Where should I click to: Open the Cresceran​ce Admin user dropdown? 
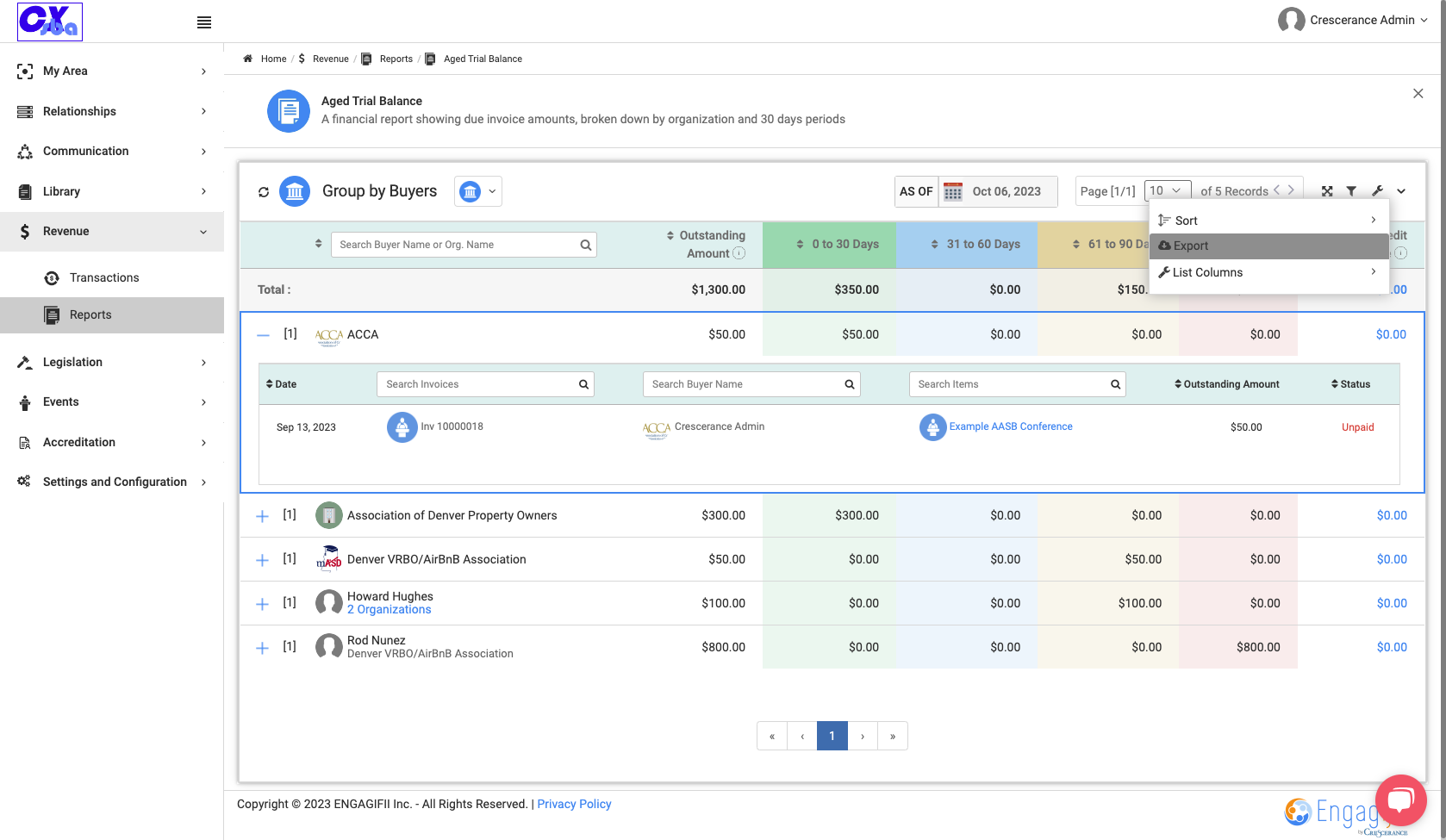tap(1353, 20)
